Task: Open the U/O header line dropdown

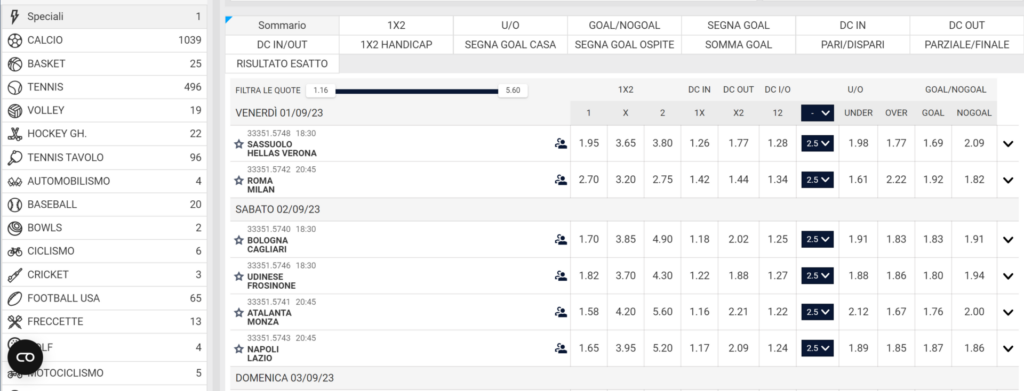Action: tap(817, 113)
